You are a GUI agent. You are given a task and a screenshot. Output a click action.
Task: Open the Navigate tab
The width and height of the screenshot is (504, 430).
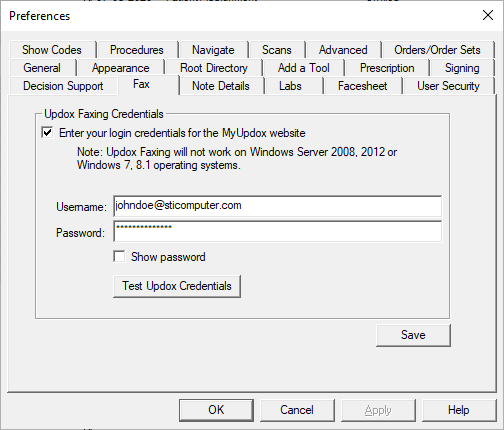pyautogui.click(x=213, y=50)
